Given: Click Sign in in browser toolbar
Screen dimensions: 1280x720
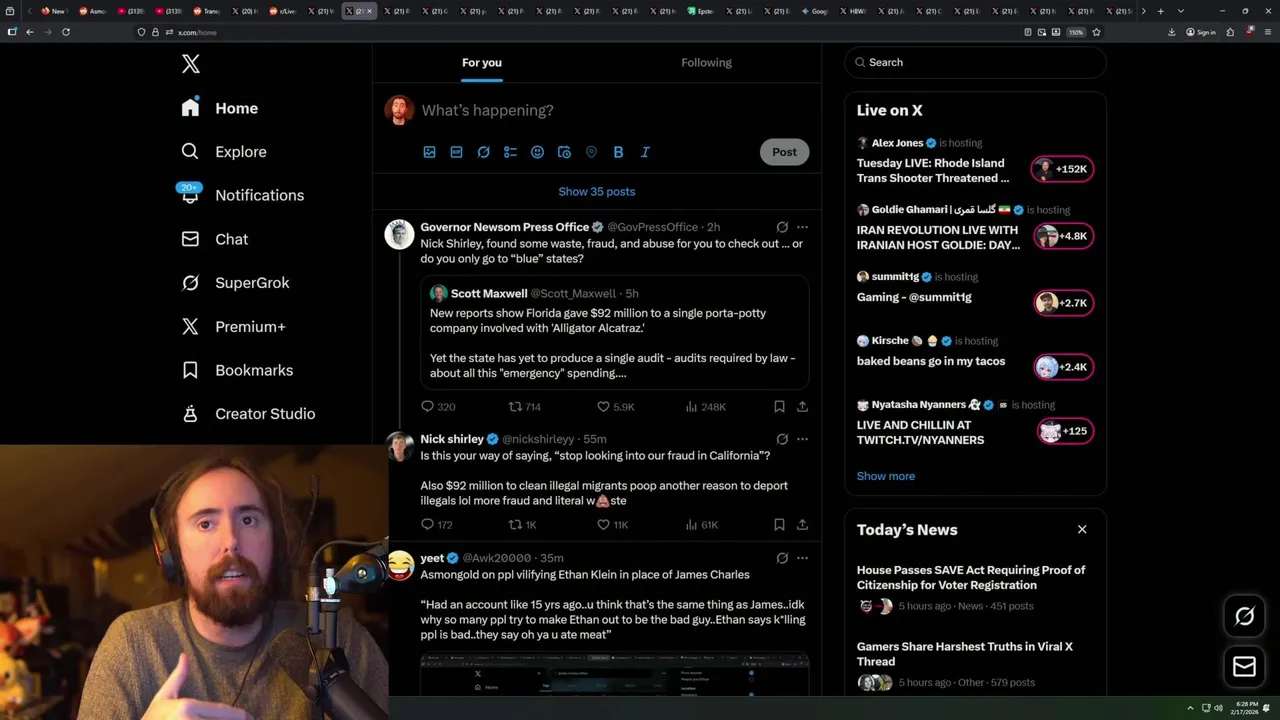Looking at the screenshot, I should pyautogui.click(x=1200, y=32).
